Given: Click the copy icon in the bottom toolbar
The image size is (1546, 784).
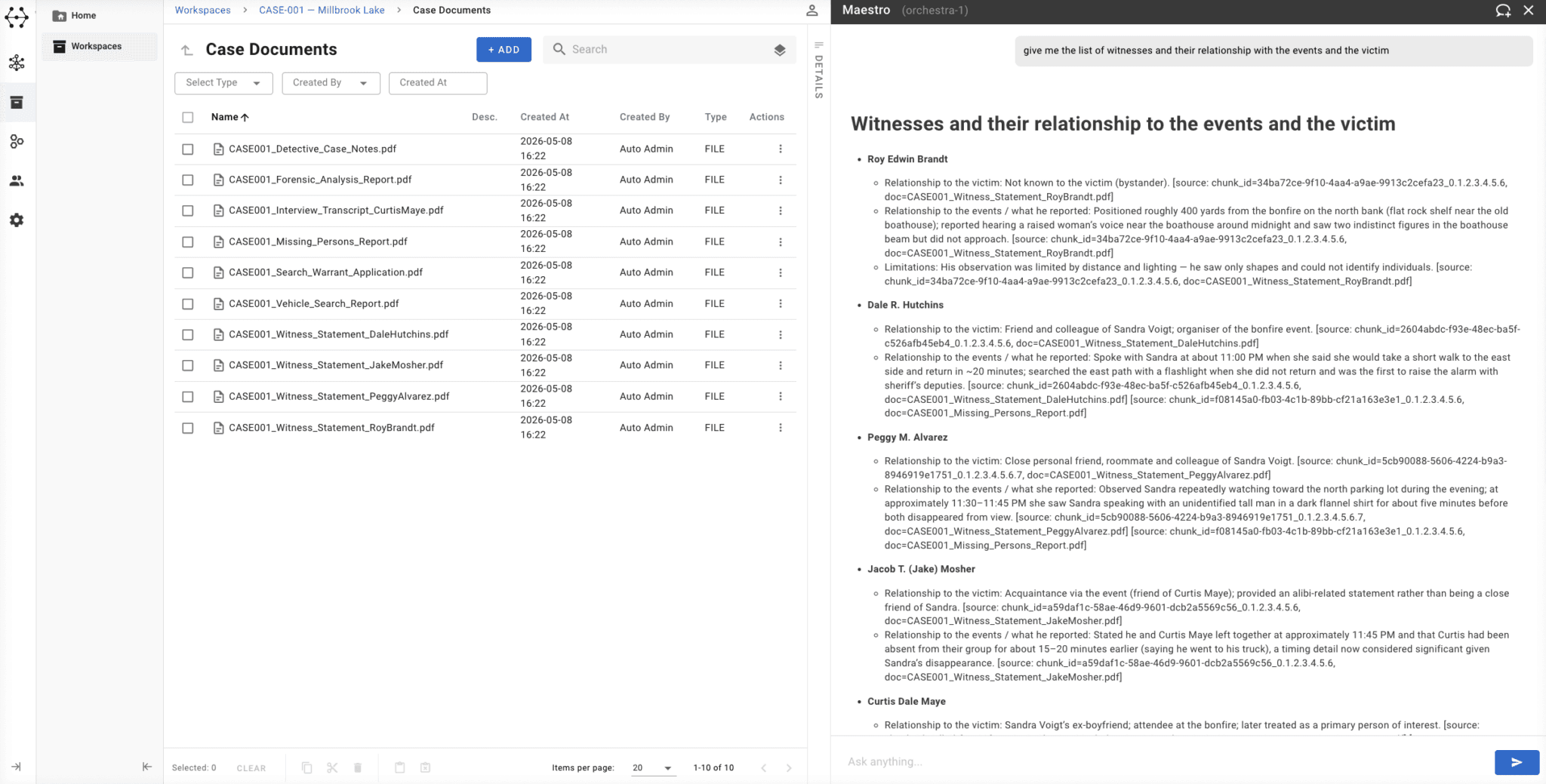Looking at the screenshot, I should click(306, 767).
